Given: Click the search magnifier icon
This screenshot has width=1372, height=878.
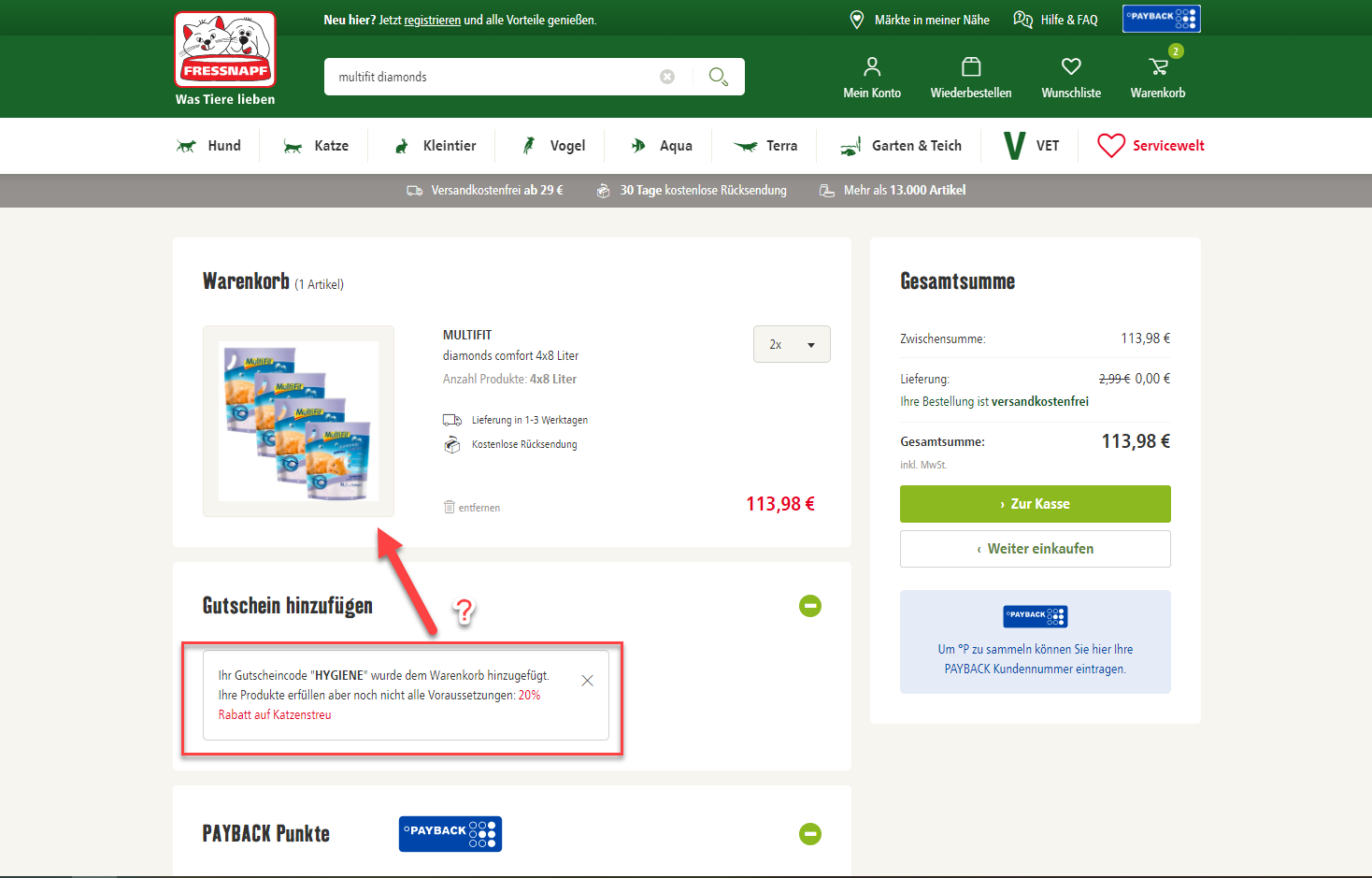Looking at the screenshot, I should point(718,77).
